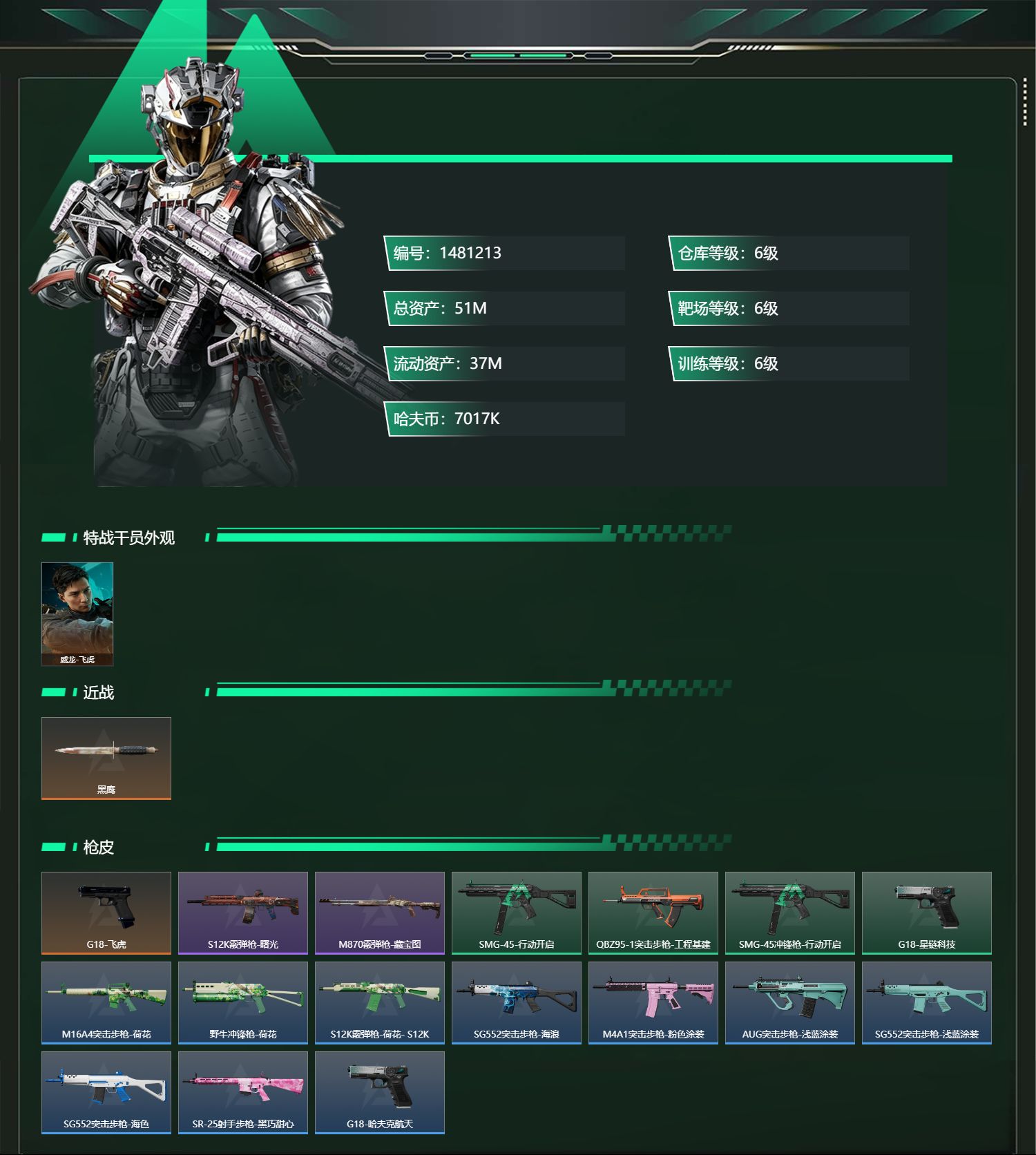
Task: Click the 近战 section heading
Action: coord(99,692)
